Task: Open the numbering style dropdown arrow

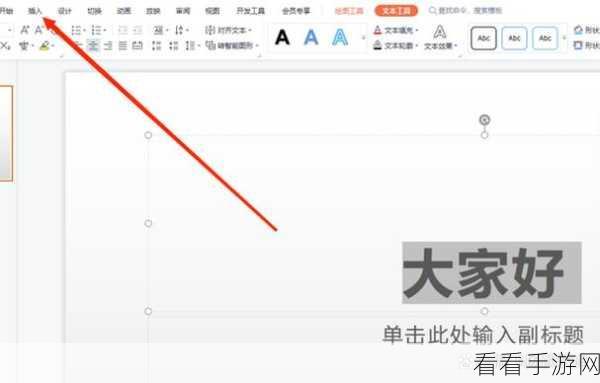Action: pos(104,30)
